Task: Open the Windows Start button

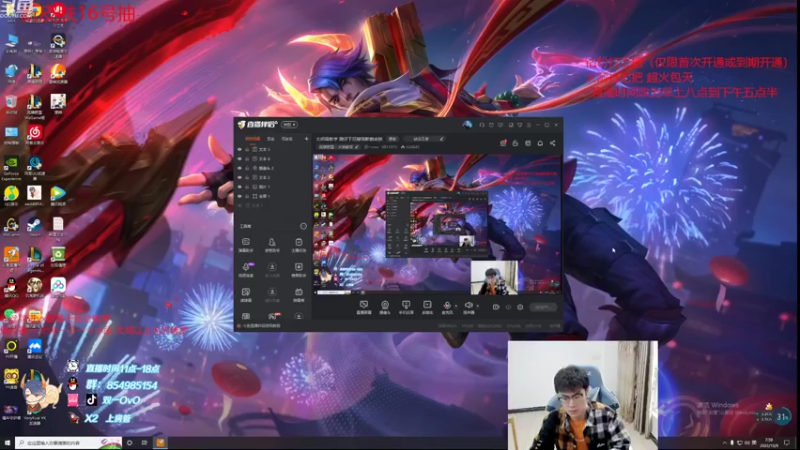Action: pyautogui.click(x=7, y=443)
